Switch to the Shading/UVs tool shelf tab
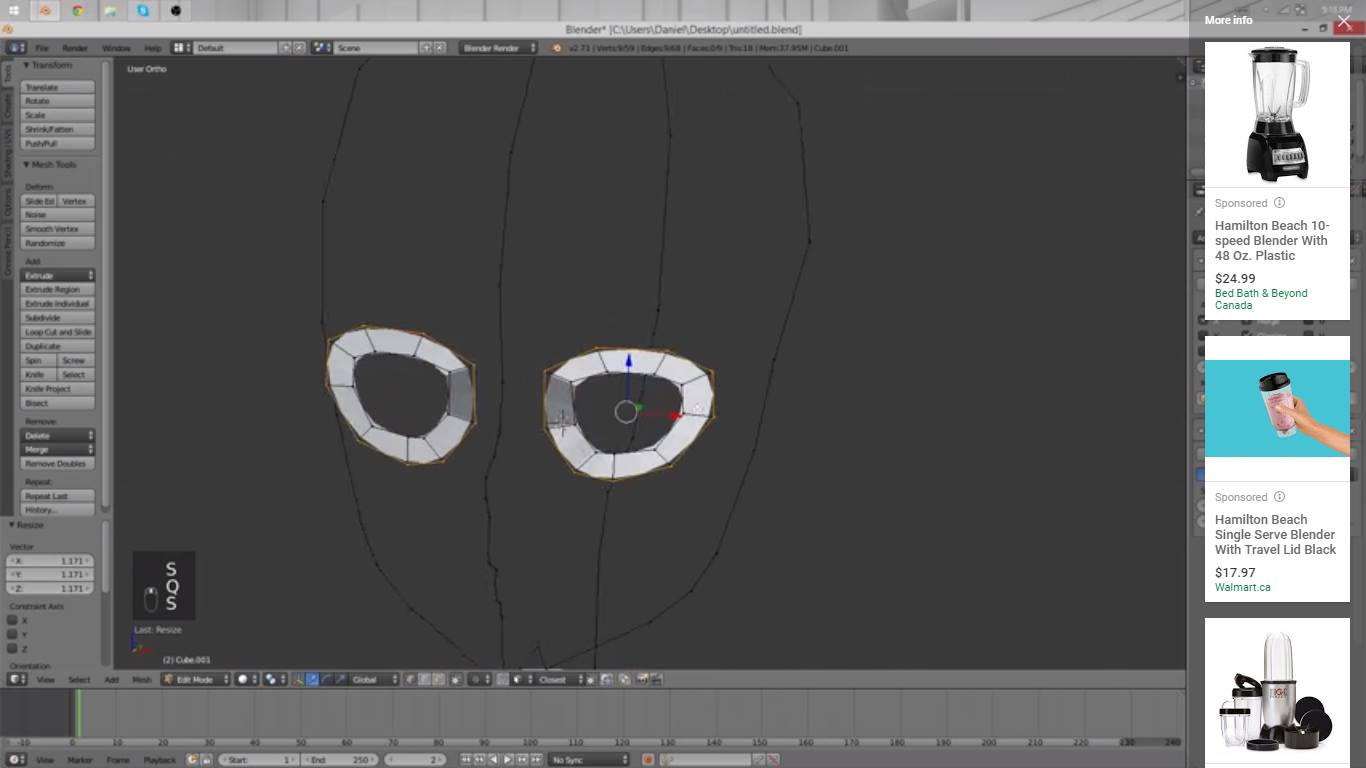The height and width of the screenshot is (768, 1366). (x=7, y=153)
